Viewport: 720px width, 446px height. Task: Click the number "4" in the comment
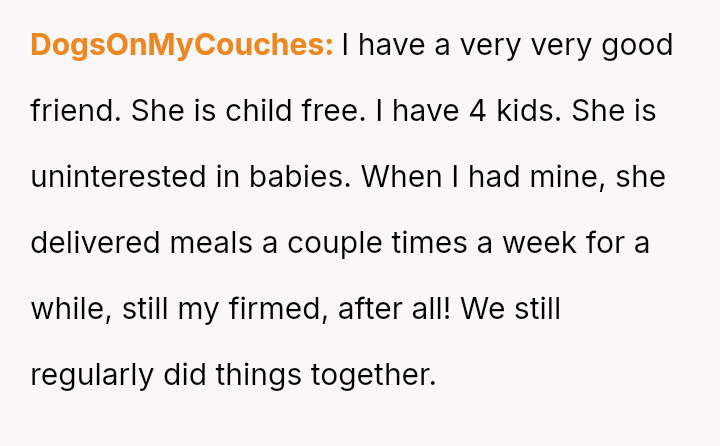coord(478,111)
